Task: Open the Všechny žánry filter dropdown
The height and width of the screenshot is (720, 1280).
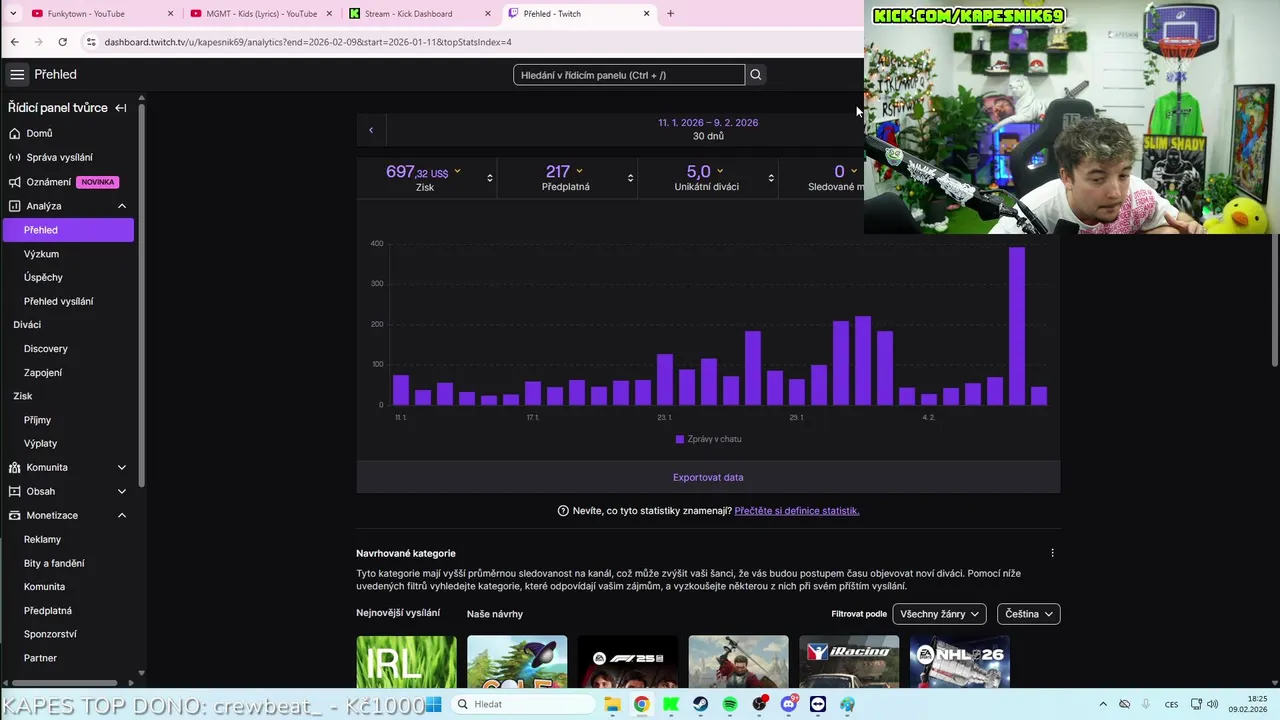Action: pos(940,614)
